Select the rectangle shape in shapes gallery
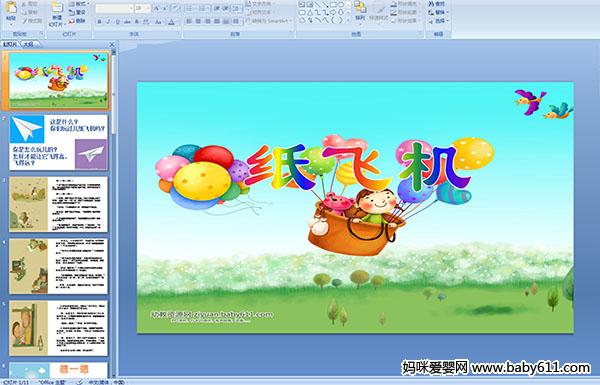 click(333, 5)
